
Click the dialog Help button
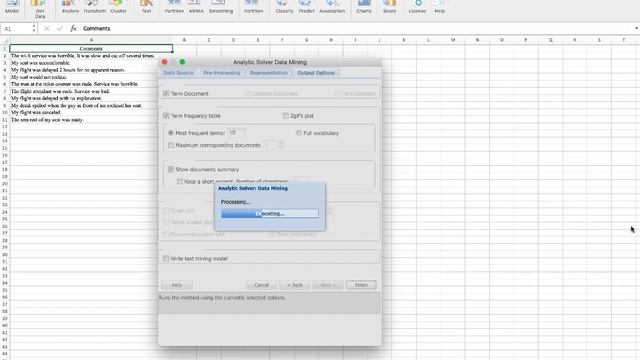[177, 285]
